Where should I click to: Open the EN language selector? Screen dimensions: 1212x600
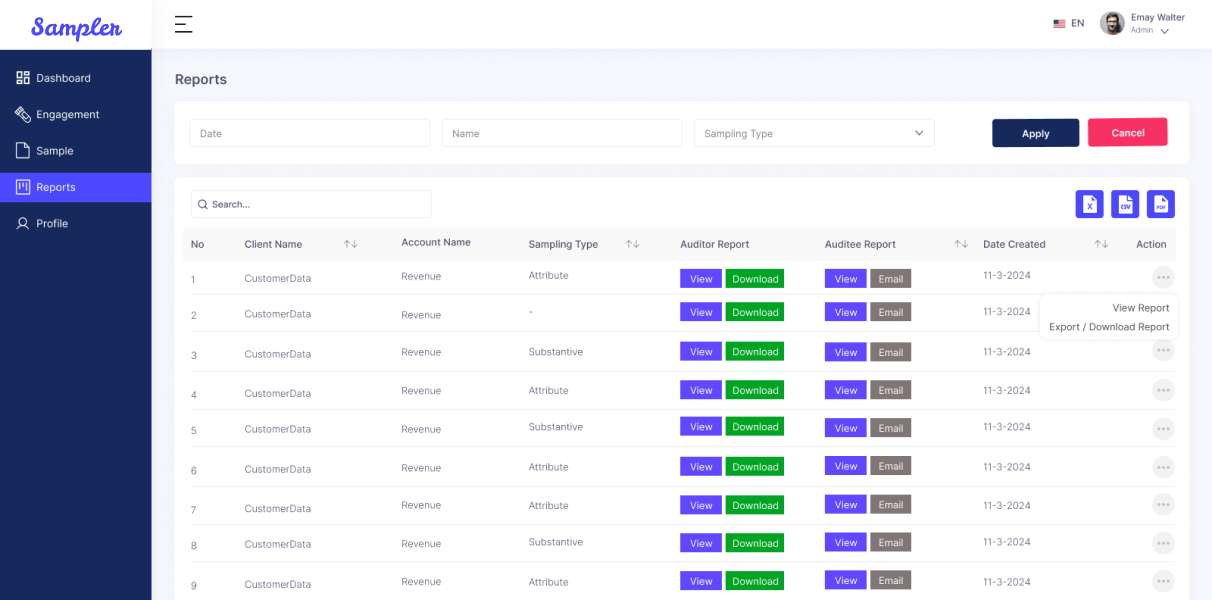tap(1069, 23)
